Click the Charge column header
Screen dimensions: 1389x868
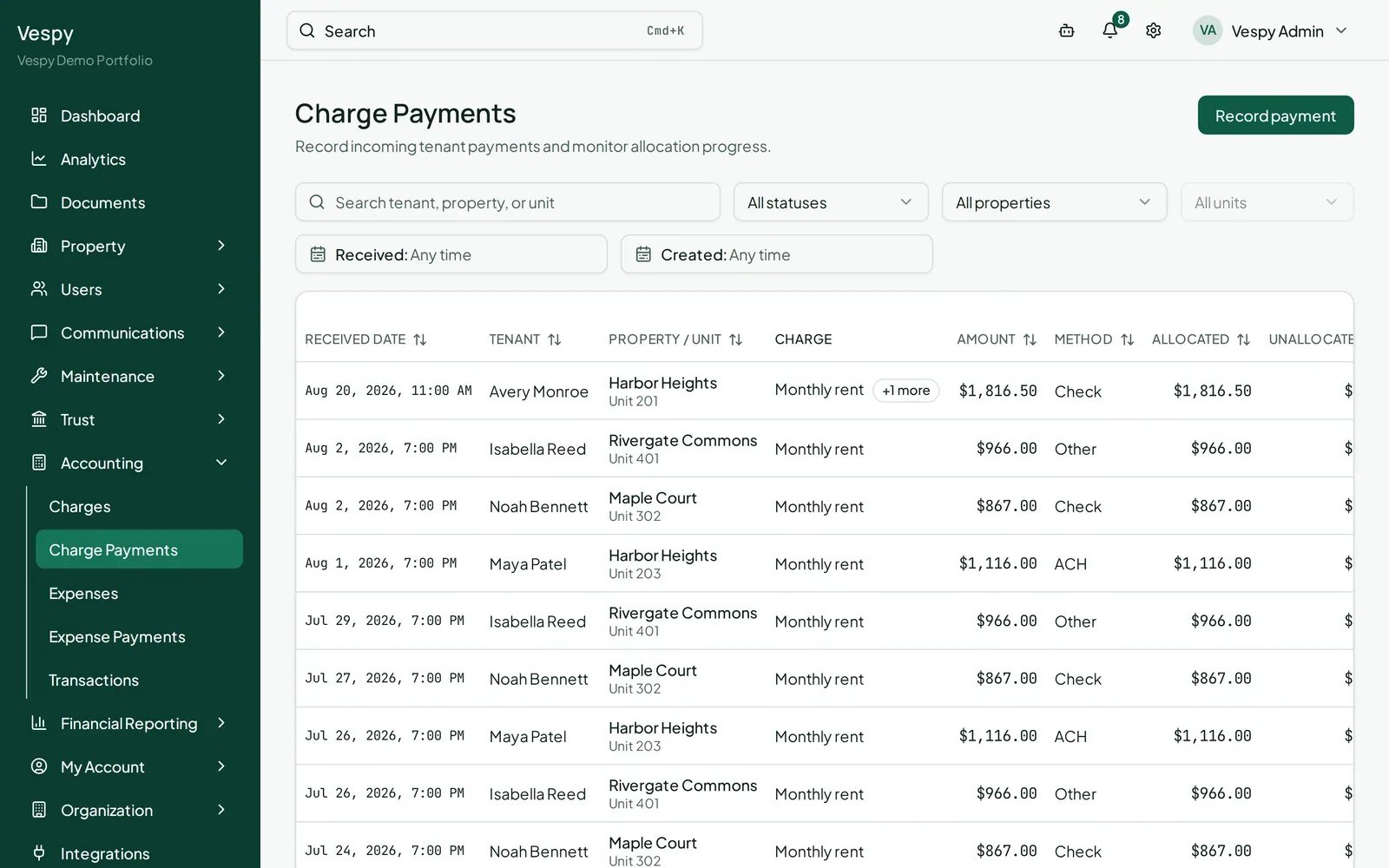pos(803,339)
